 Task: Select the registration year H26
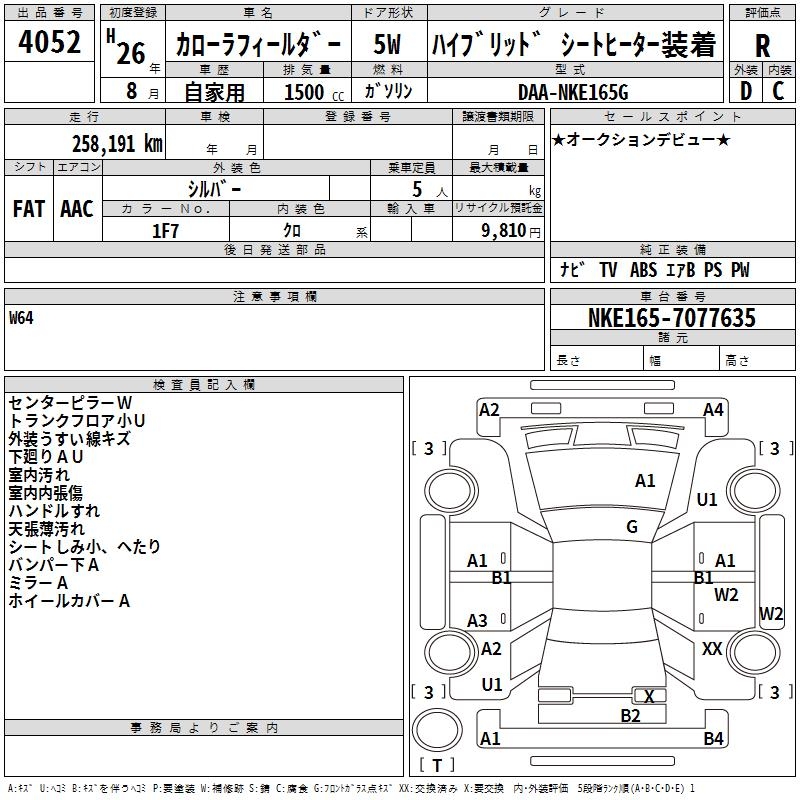(x=127, y=47)
